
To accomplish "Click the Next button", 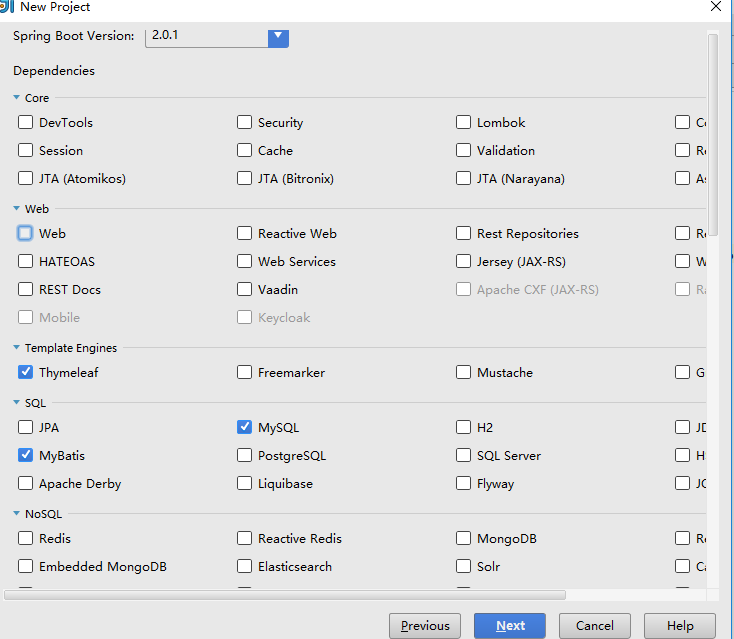I will pyautogui.click(x=510, y=625).
